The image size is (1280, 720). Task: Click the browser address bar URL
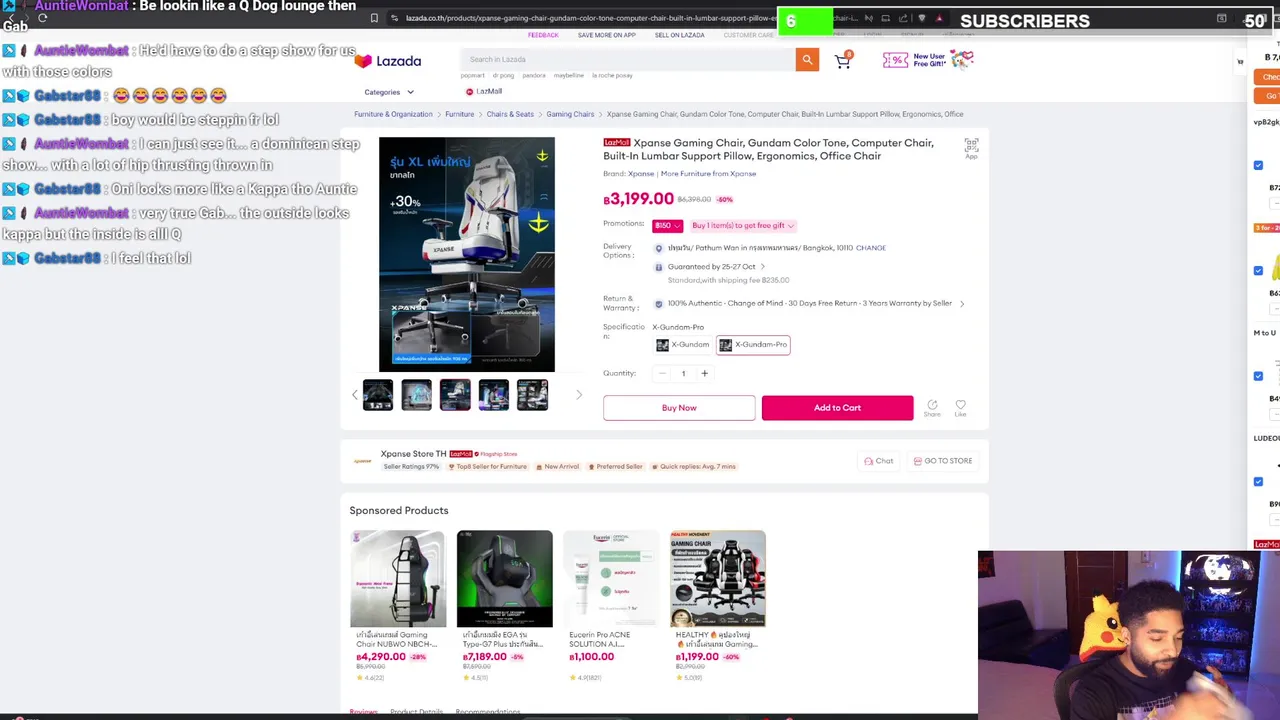point(590,18)
